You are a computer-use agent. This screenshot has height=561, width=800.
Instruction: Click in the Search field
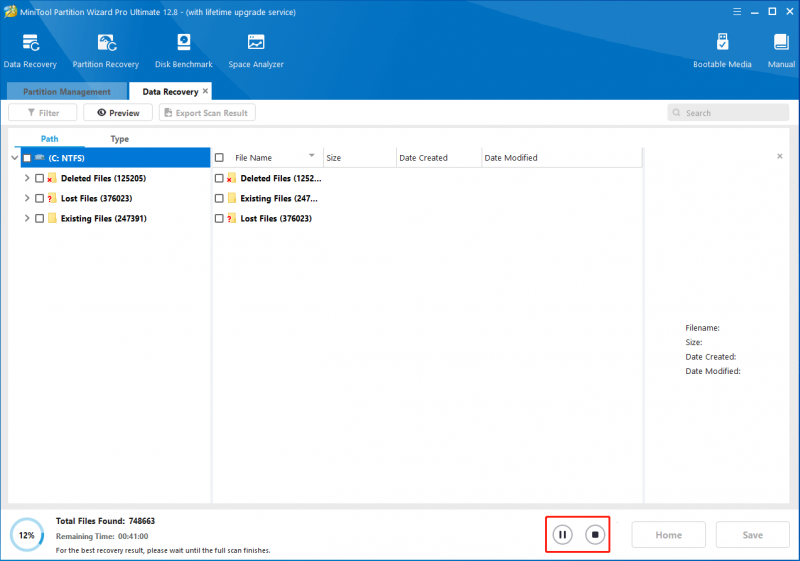click(728, 113)
